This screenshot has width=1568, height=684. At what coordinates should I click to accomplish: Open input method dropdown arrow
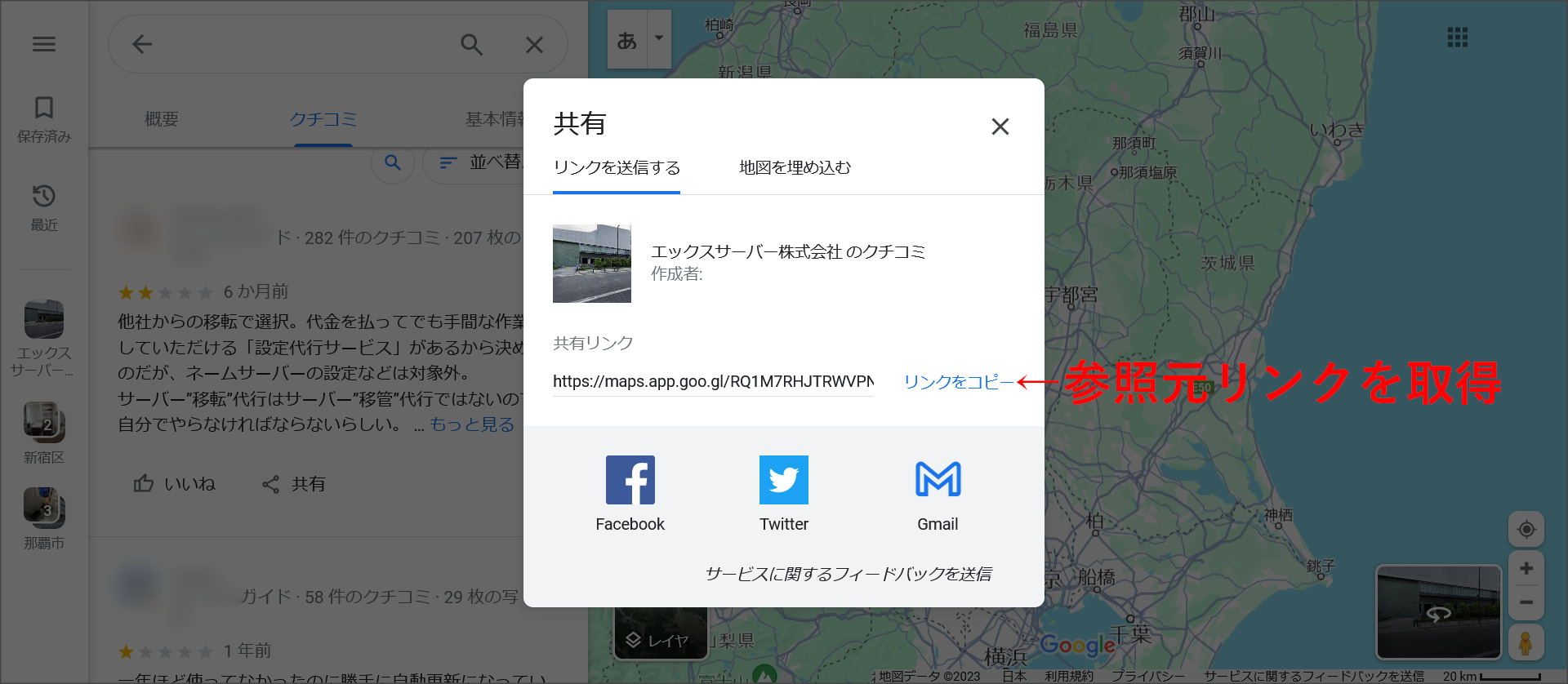659,39
